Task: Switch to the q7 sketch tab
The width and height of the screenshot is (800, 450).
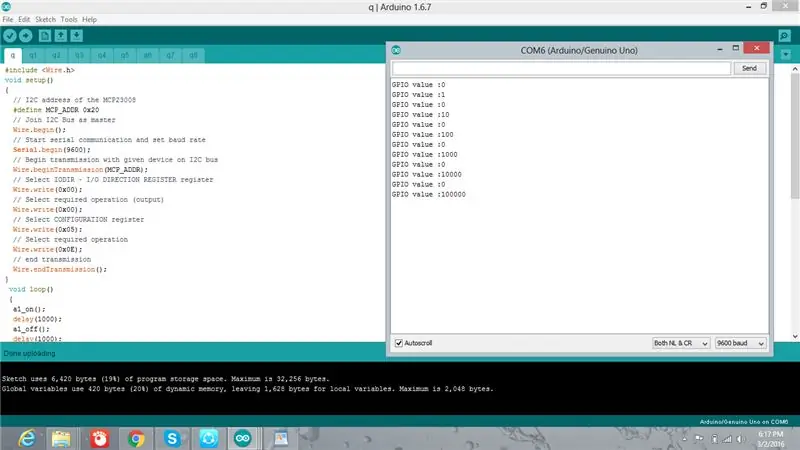Action: click(170, 55)
